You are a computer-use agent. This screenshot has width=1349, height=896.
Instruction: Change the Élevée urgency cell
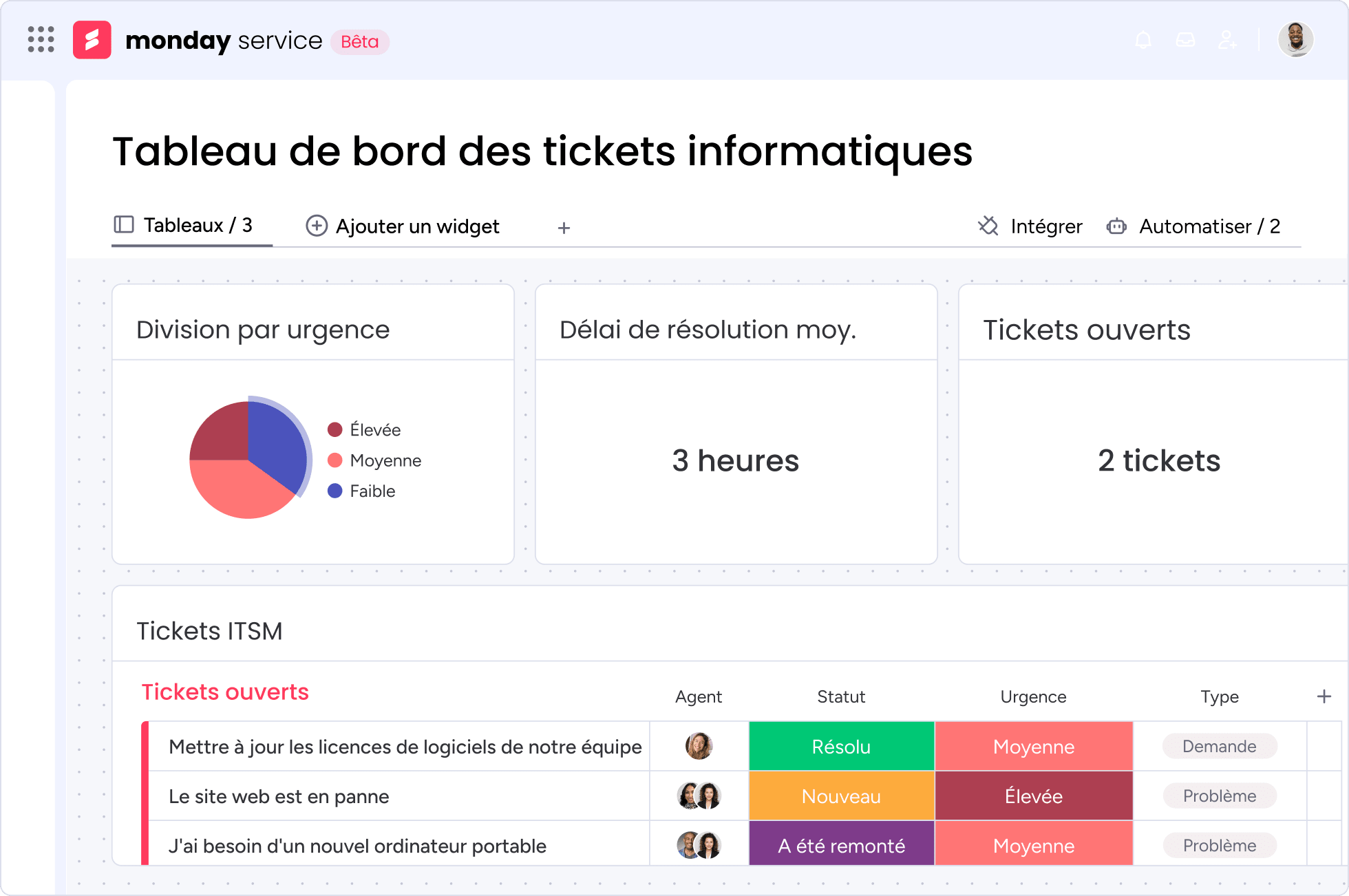tap(1034, 796)
